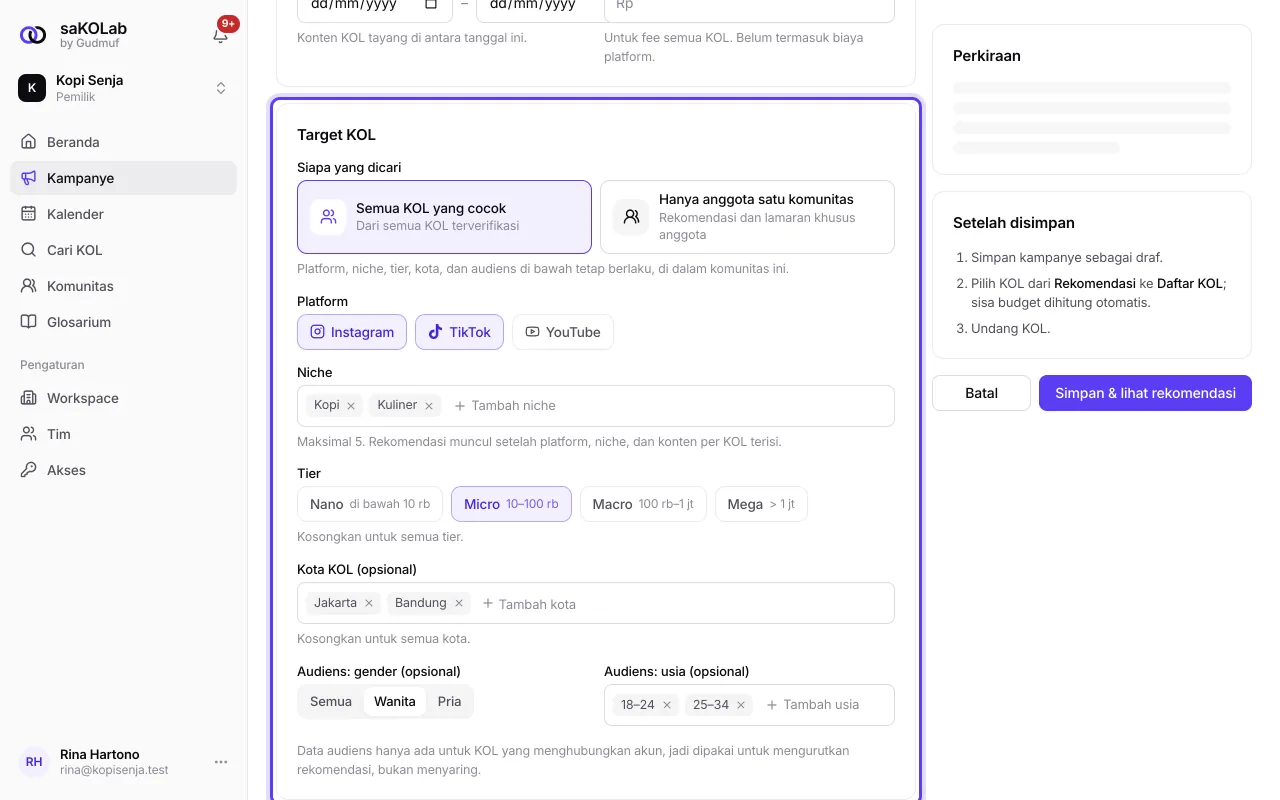The image size is (1280, 800).
Task: Remove the Bandung city tag
Action: click(x=459, y=604)
